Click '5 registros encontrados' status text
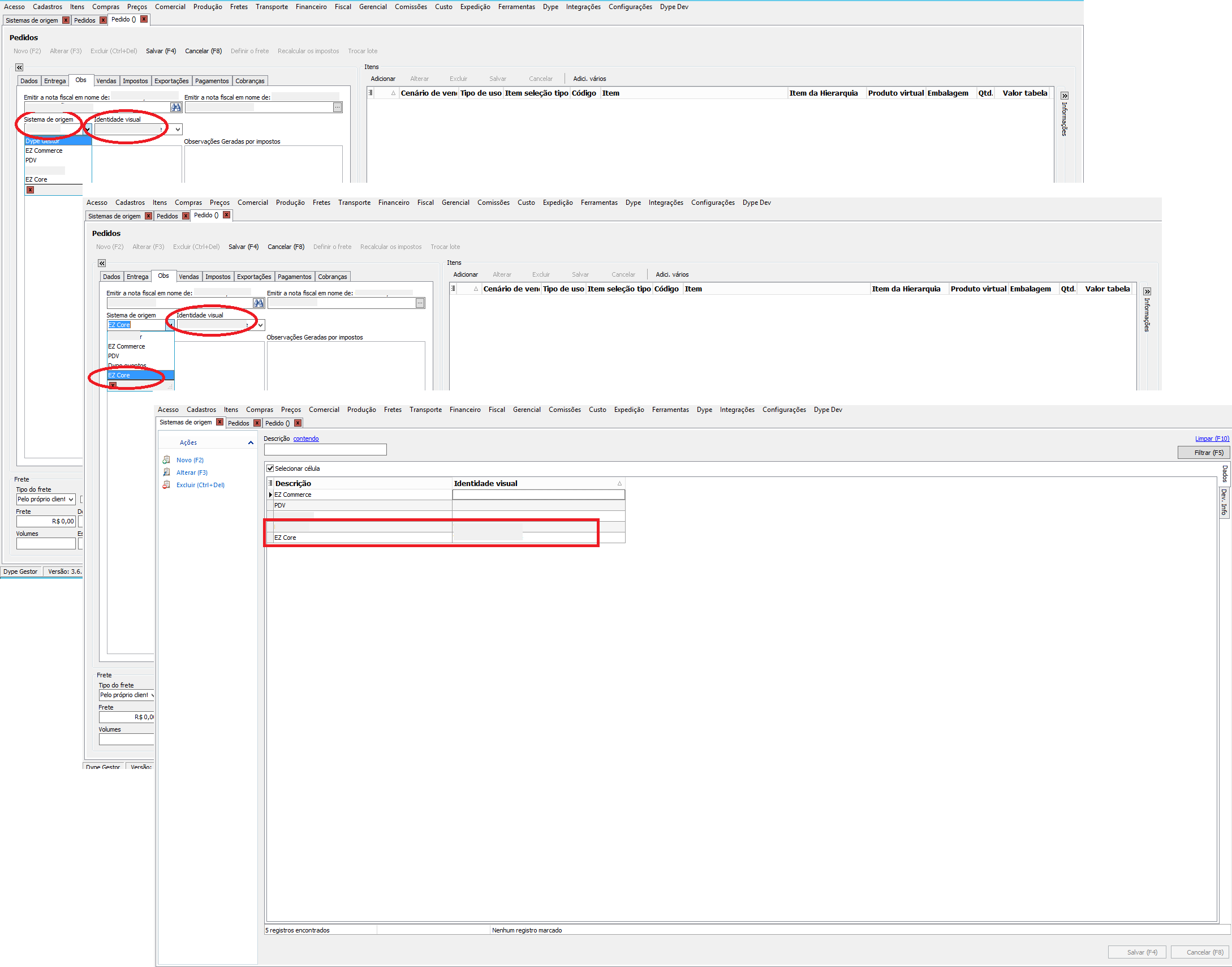Viewport: 1232px width, 967px height. [x=297, y=930]
